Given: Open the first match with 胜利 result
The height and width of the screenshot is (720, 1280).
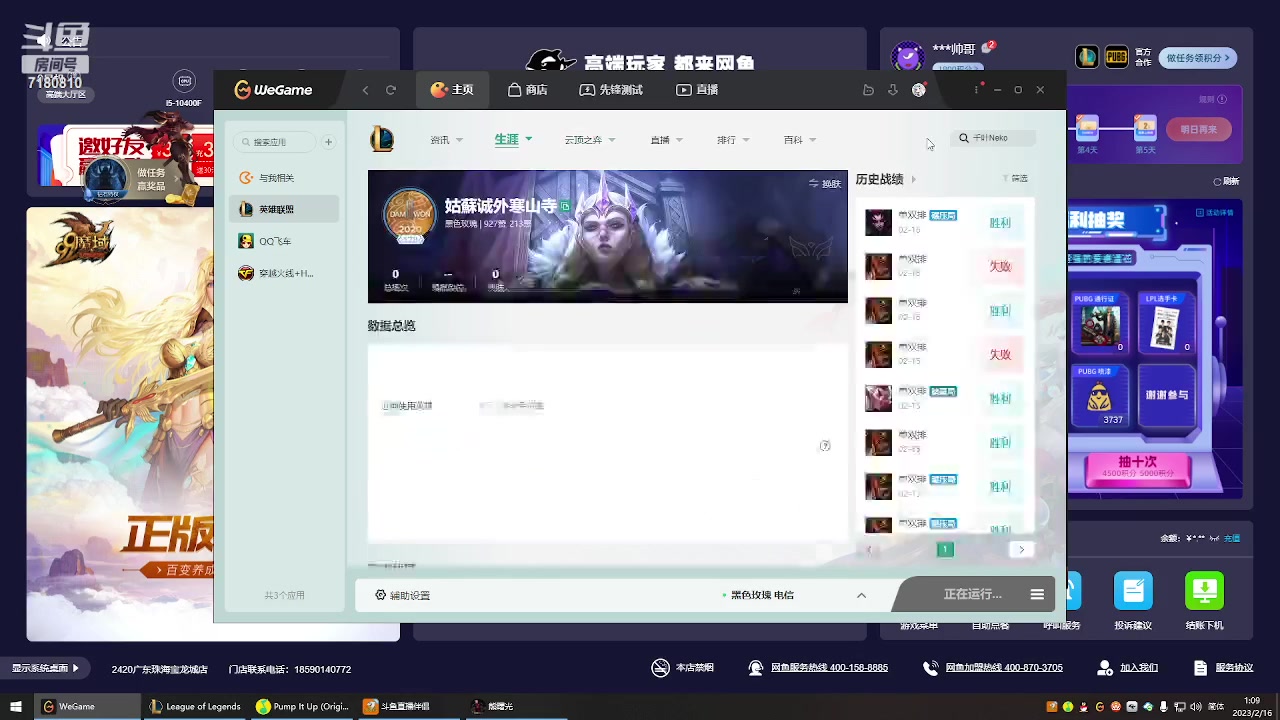Looking at the screenshot, I should [945, 223].
